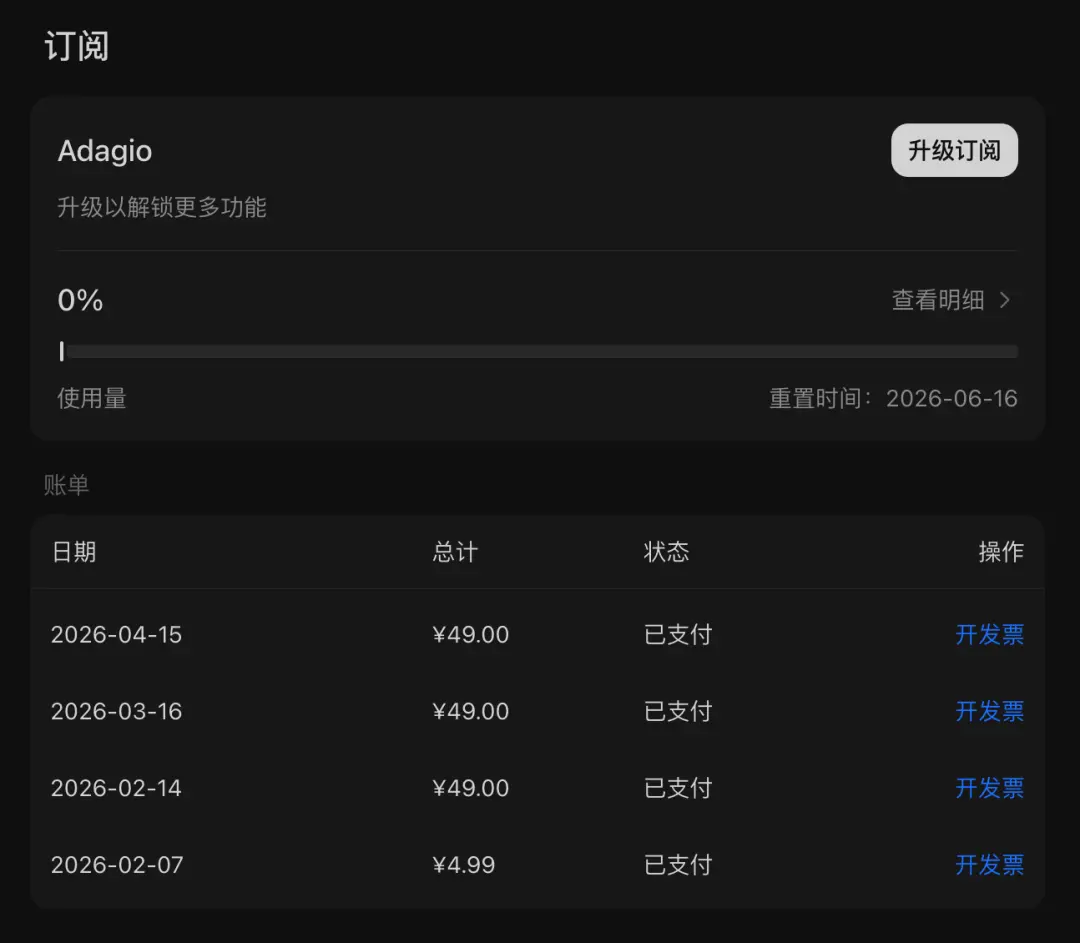Click the 订阅 page heading
The image size is (1080, 943).
pyautogui.click(x=76, y=46)
